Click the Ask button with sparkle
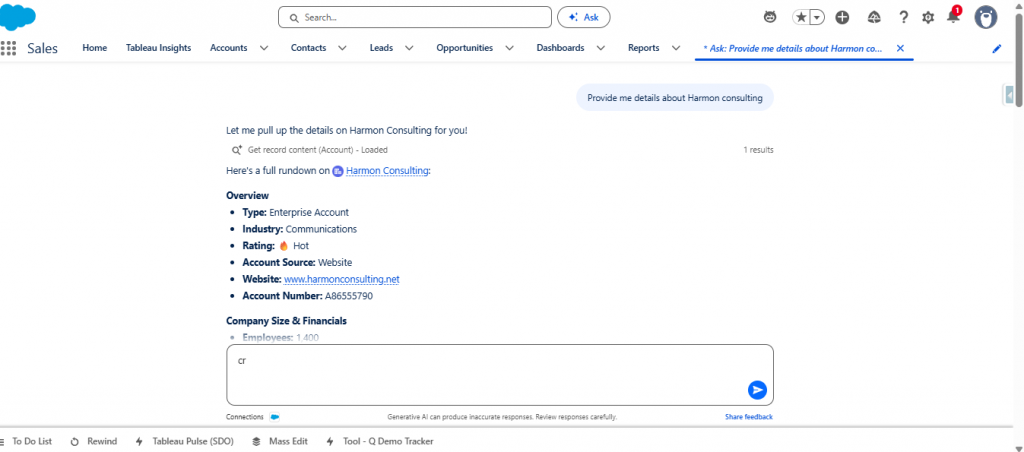 pyautogui.click(x=583, y=18)
